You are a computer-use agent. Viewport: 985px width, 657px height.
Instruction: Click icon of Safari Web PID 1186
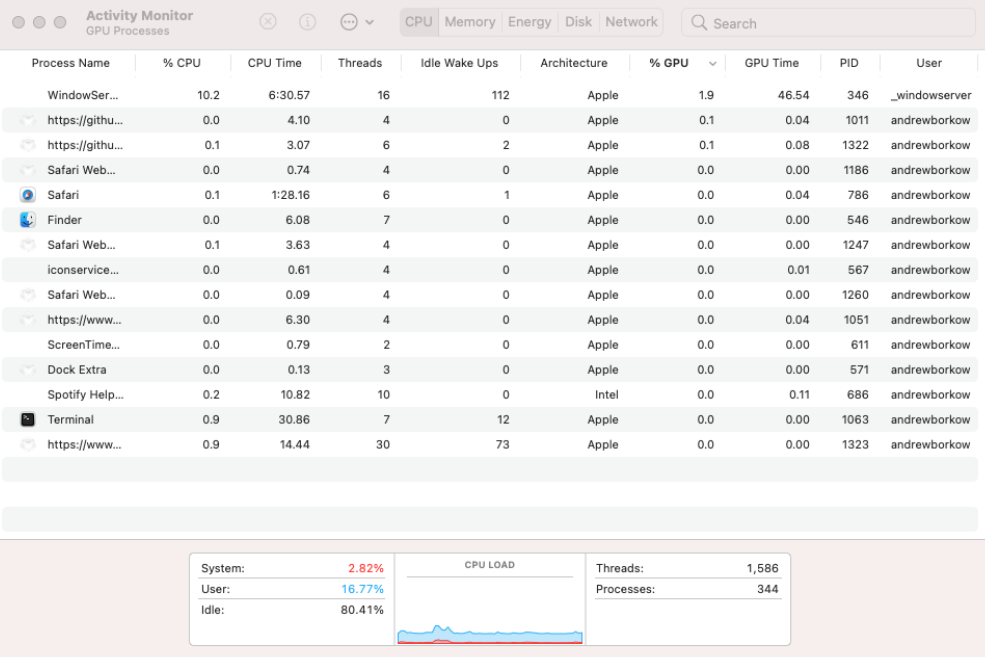[28, 170]
